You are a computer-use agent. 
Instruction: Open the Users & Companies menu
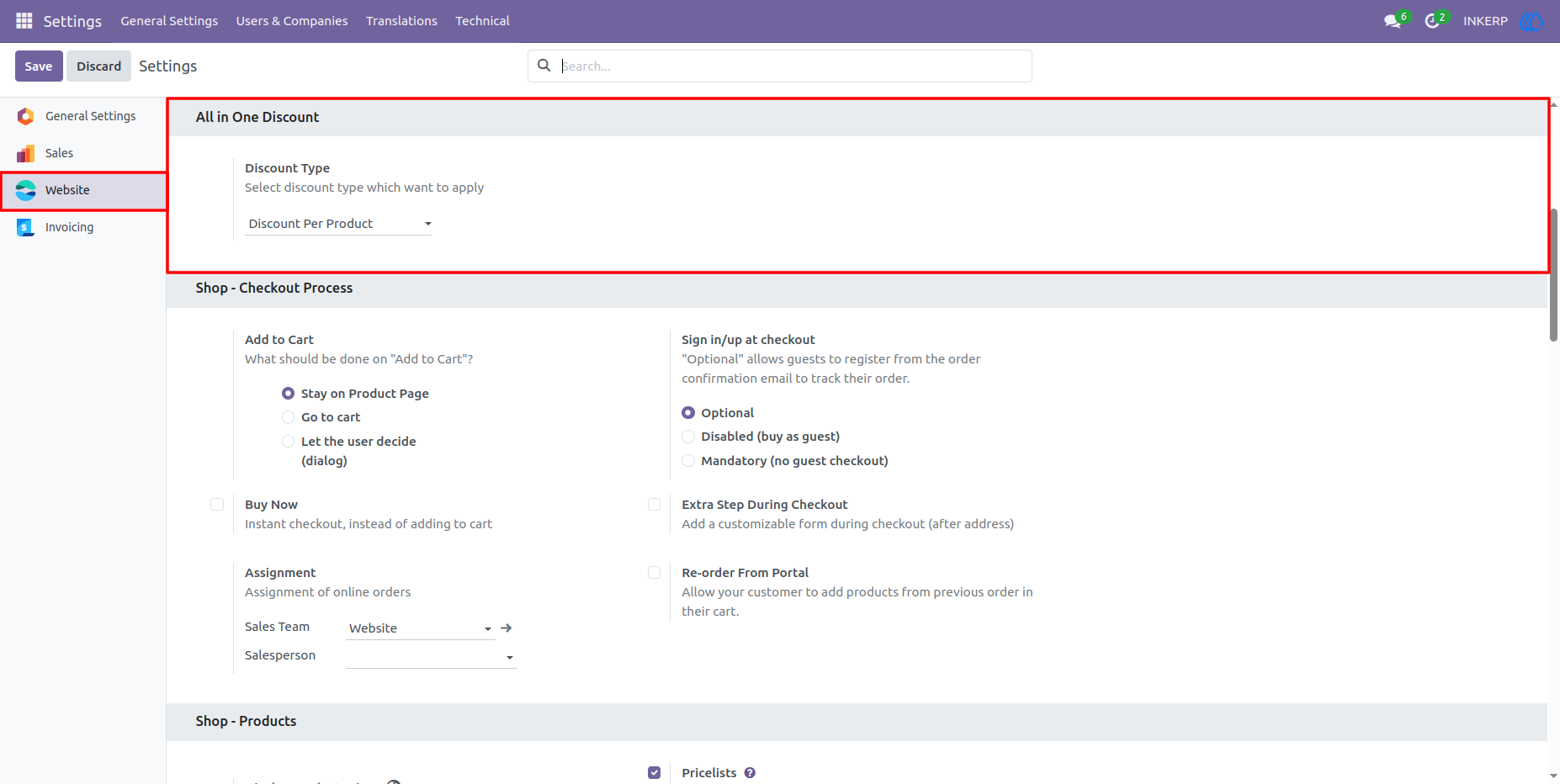(292, 21)
